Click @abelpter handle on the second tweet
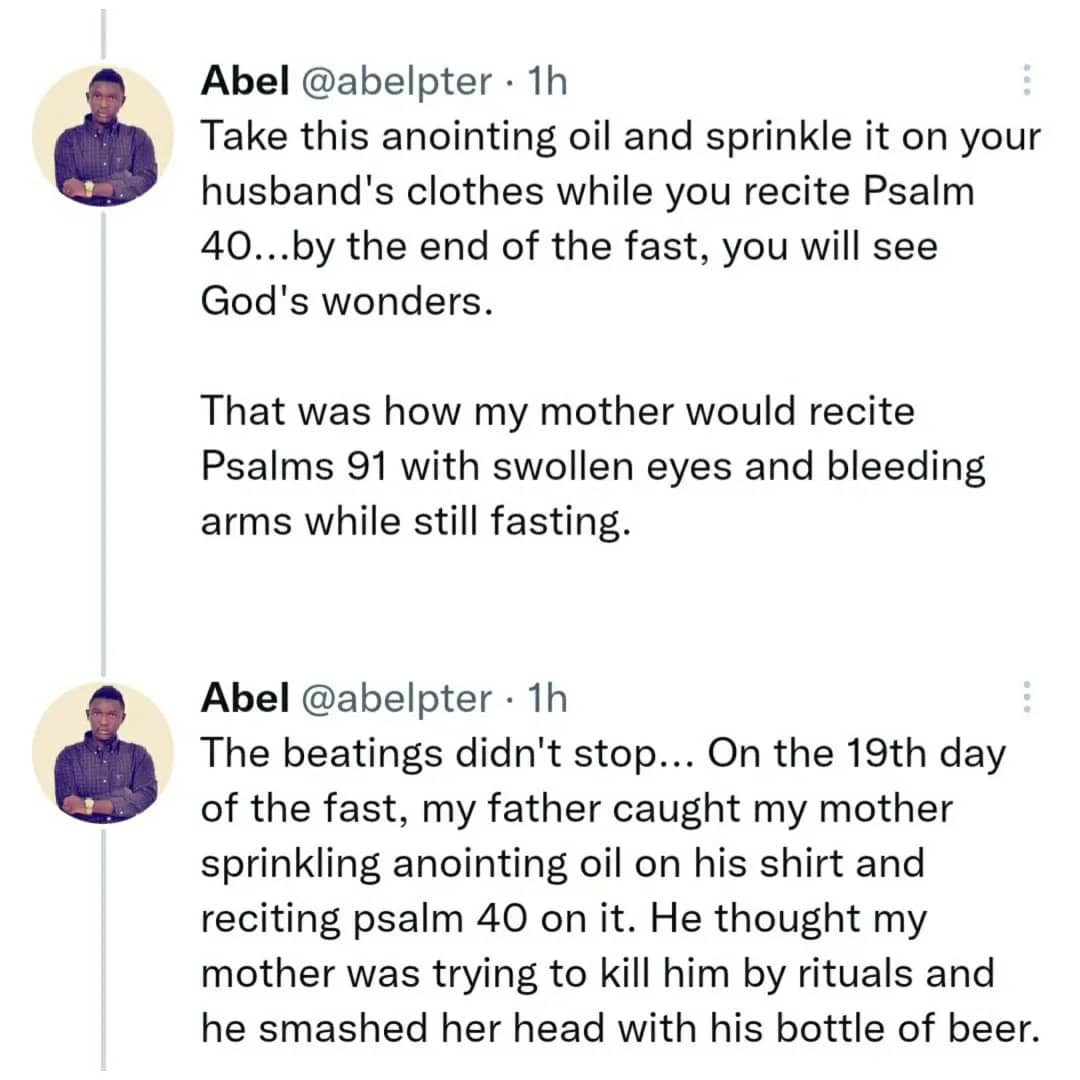Viewport: 1080px width, 1080px height. [x=395, y=698]
